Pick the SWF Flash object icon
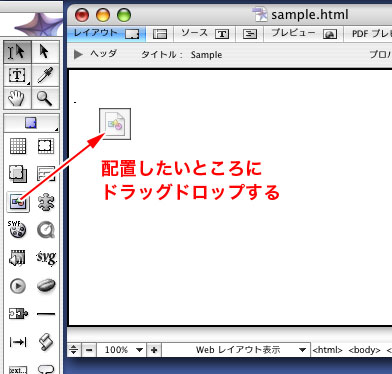392x374 pixels. [17, 230]
